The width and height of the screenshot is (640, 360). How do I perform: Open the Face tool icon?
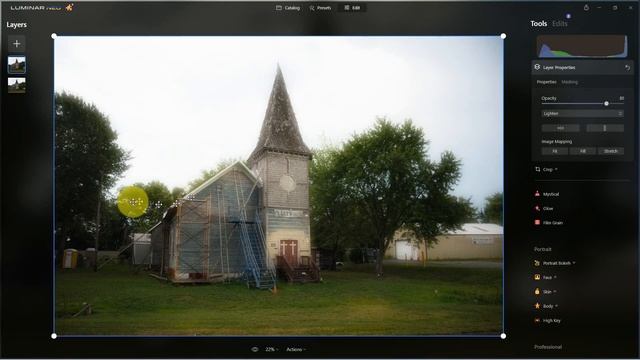click(537, 277)
